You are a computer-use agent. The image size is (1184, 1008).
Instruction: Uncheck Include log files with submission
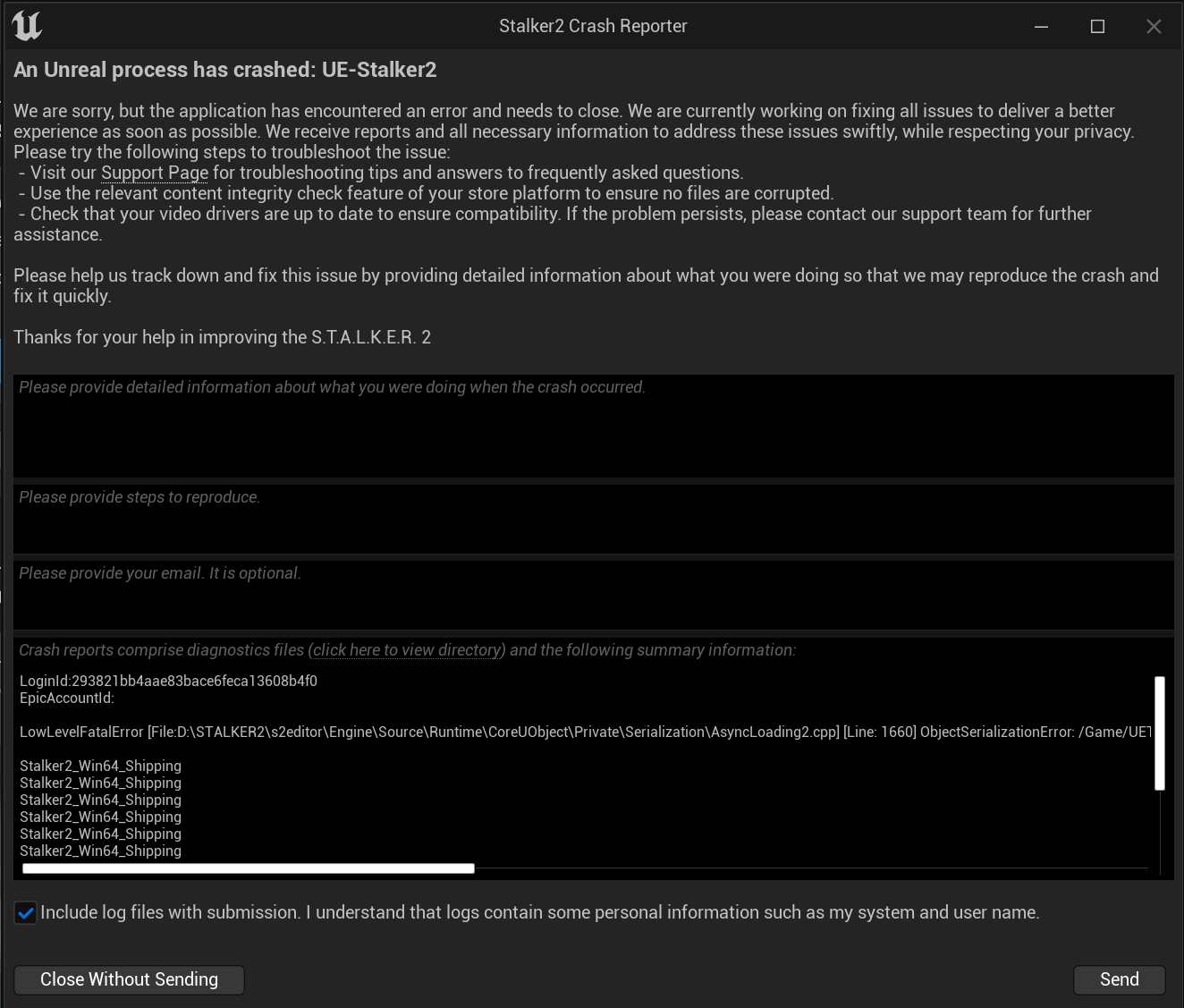click(26, 913)
